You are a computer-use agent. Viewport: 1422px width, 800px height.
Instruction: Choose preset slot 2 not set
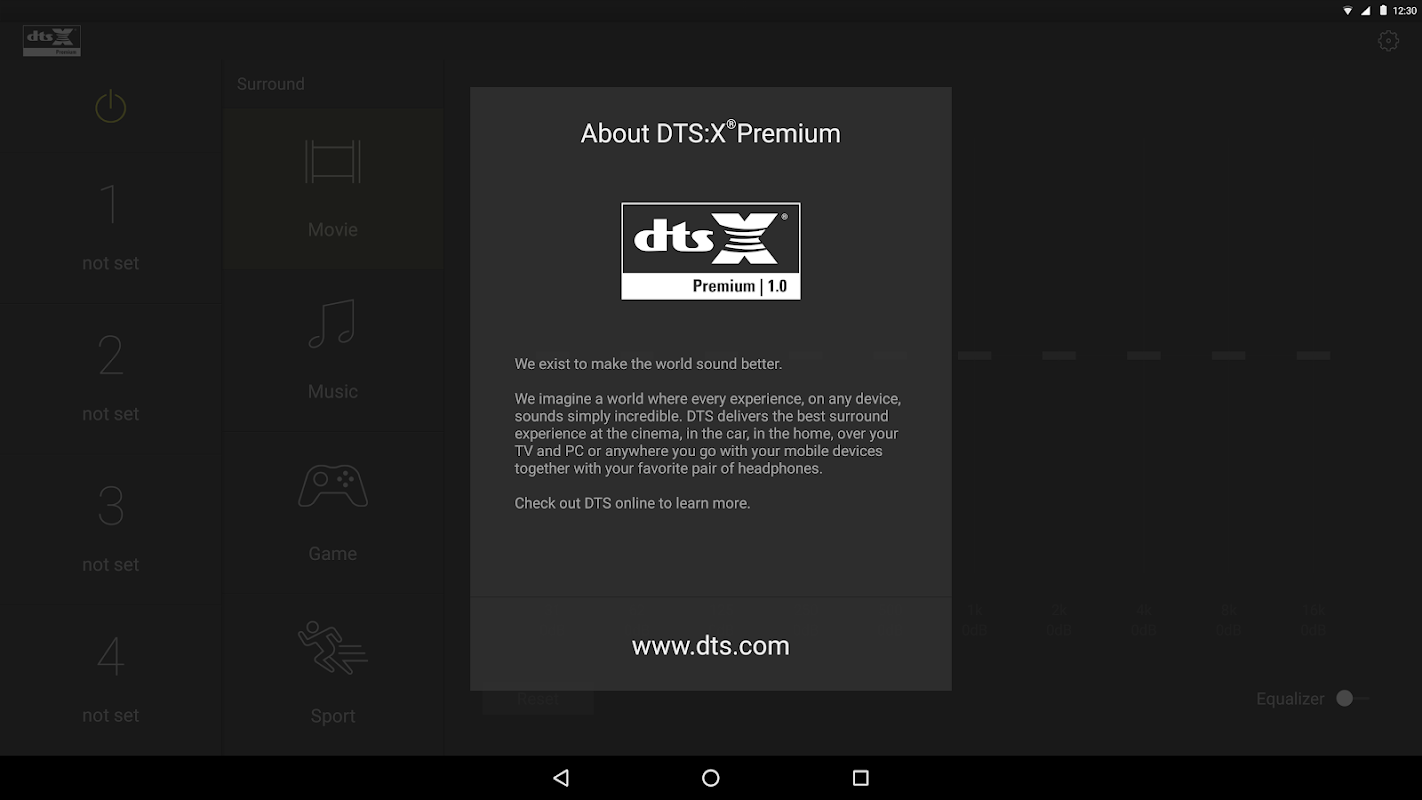[x=110, y=377]
